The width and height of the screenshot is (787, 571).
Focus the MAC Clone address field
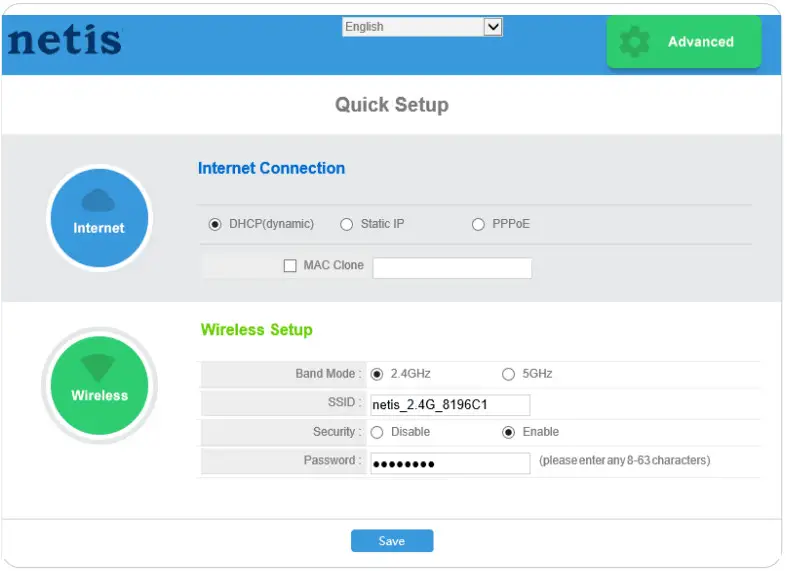pyautogui.click(x=452, y=268)
